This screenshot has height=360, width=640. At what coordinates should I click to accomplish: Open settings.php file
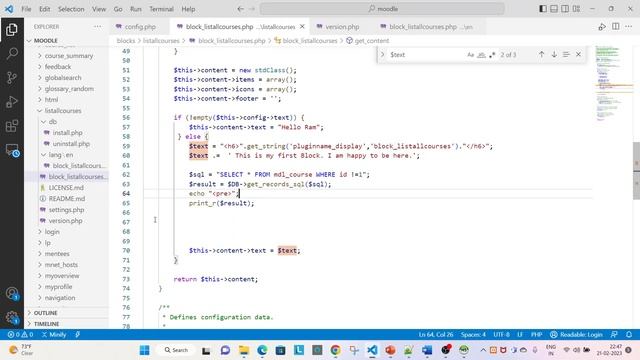click(66, 210)
